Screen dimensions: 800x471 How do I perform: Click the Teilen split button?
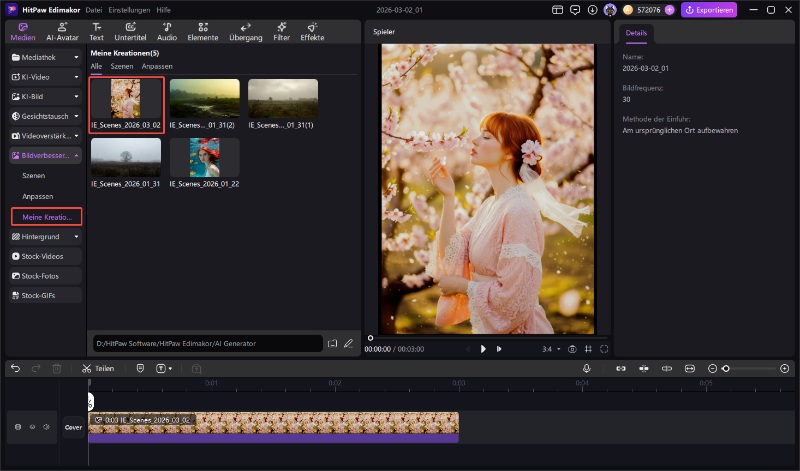tap(97, 369)
